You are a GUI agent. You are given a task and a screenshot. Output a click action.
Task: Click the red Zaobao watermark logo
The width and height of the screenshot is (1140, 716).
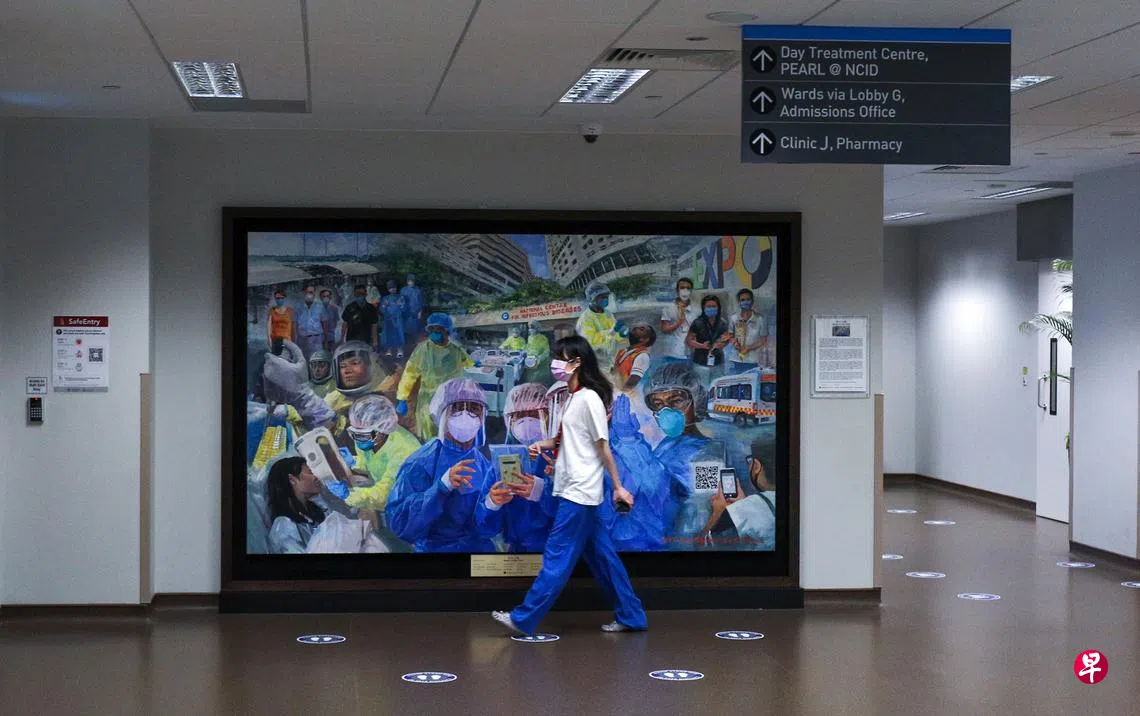1090,667
